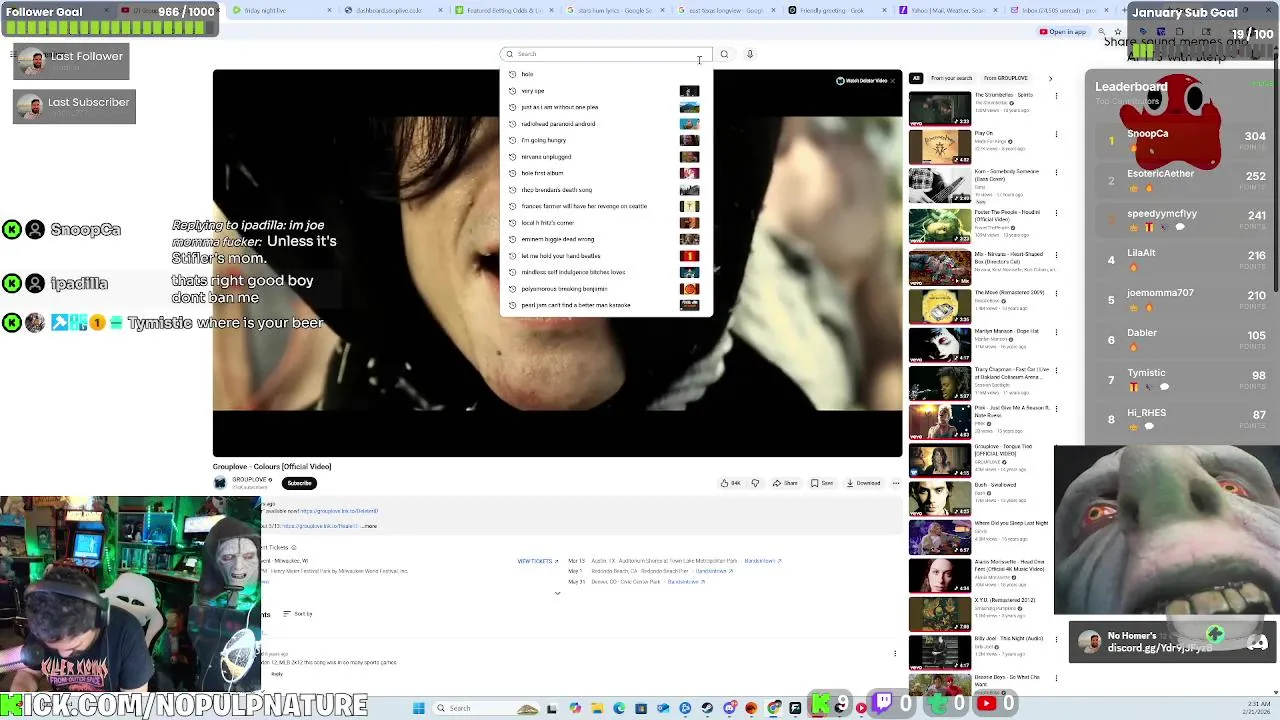Share the video
Screen dimensions: 1280x720
coord(785,483)
